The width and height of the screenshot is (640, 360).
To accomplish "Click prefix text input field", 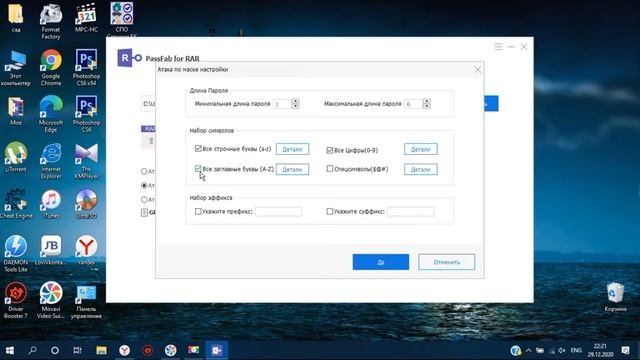I will [278, 211].
